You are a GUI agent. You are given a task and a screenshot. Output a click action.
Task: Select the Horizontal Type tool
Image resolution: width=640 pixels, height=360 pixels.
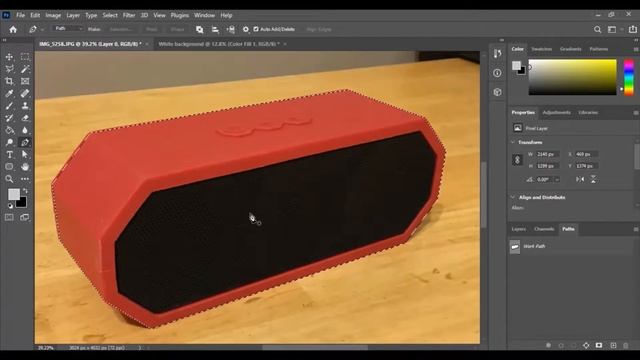pos(9,155)
